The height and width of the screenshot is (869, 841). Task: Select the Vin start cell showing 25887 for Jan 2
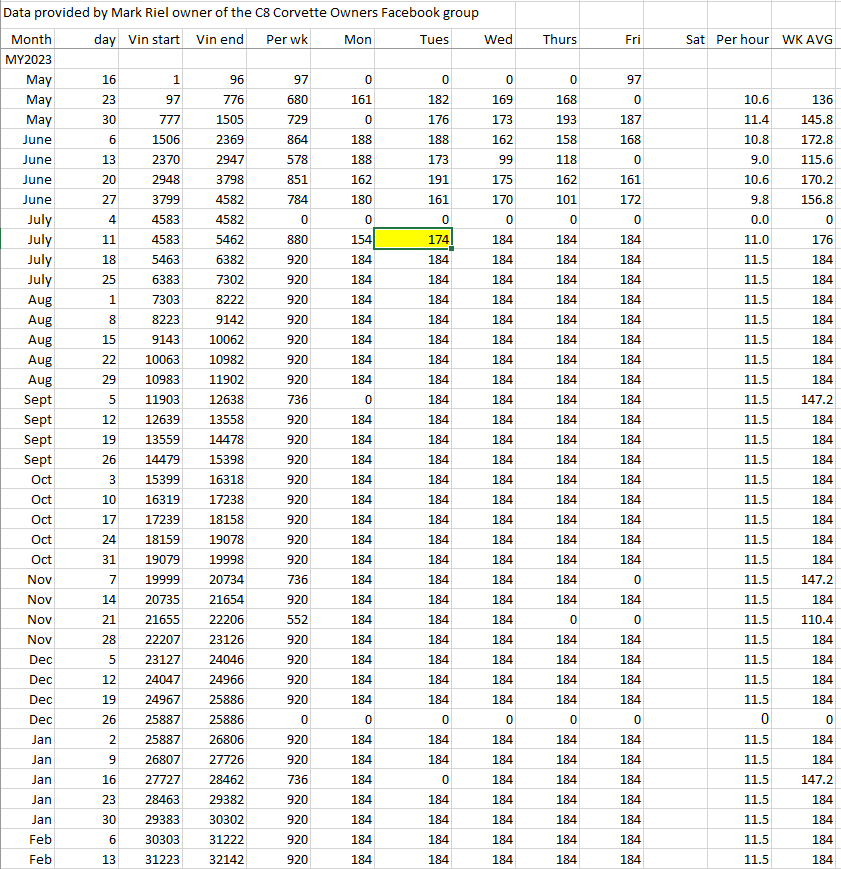pyautogui.click(x=153, y=739)
